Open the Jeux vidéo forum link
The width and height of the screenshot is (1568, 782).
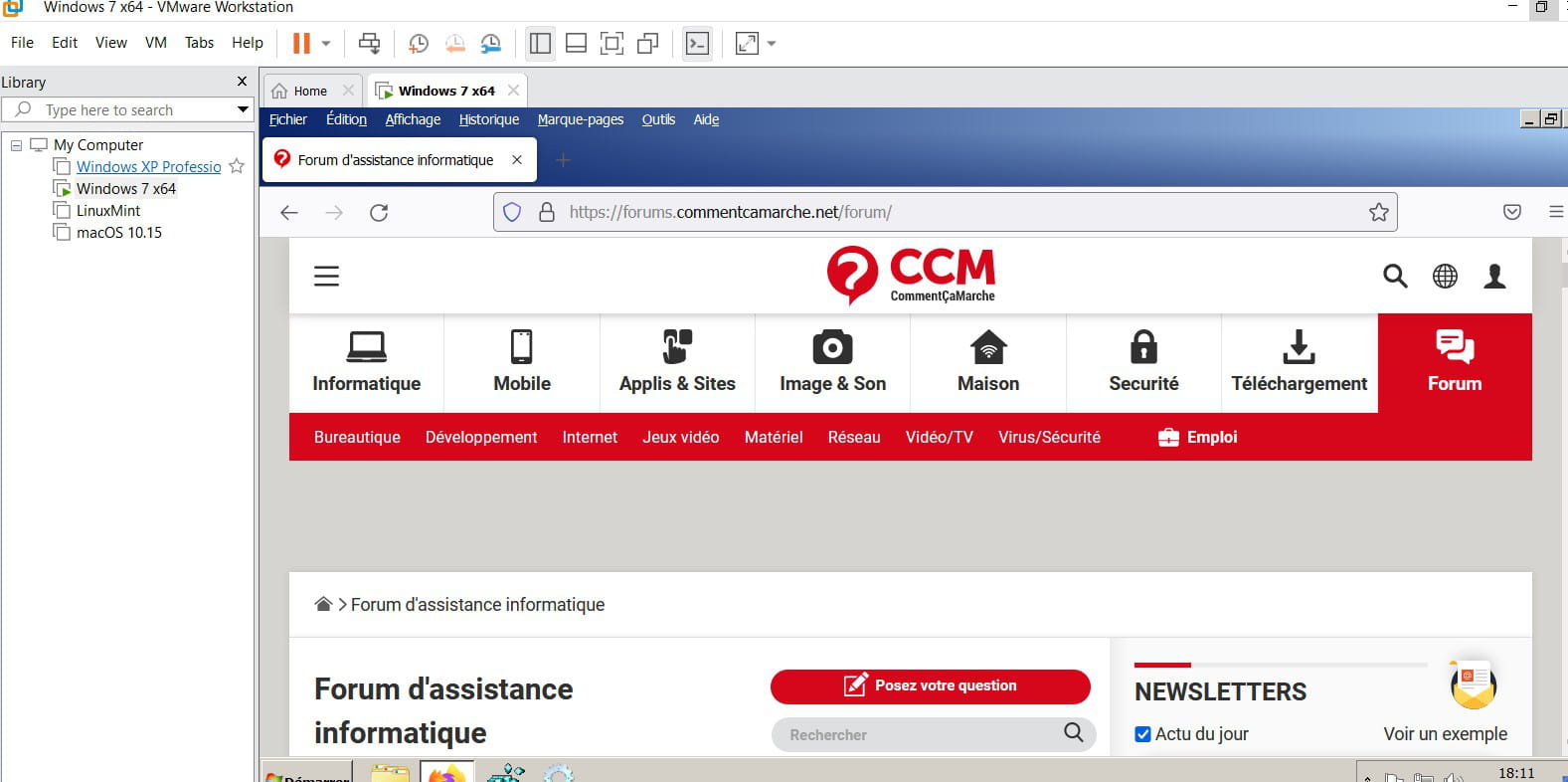(x=680, y=437)
